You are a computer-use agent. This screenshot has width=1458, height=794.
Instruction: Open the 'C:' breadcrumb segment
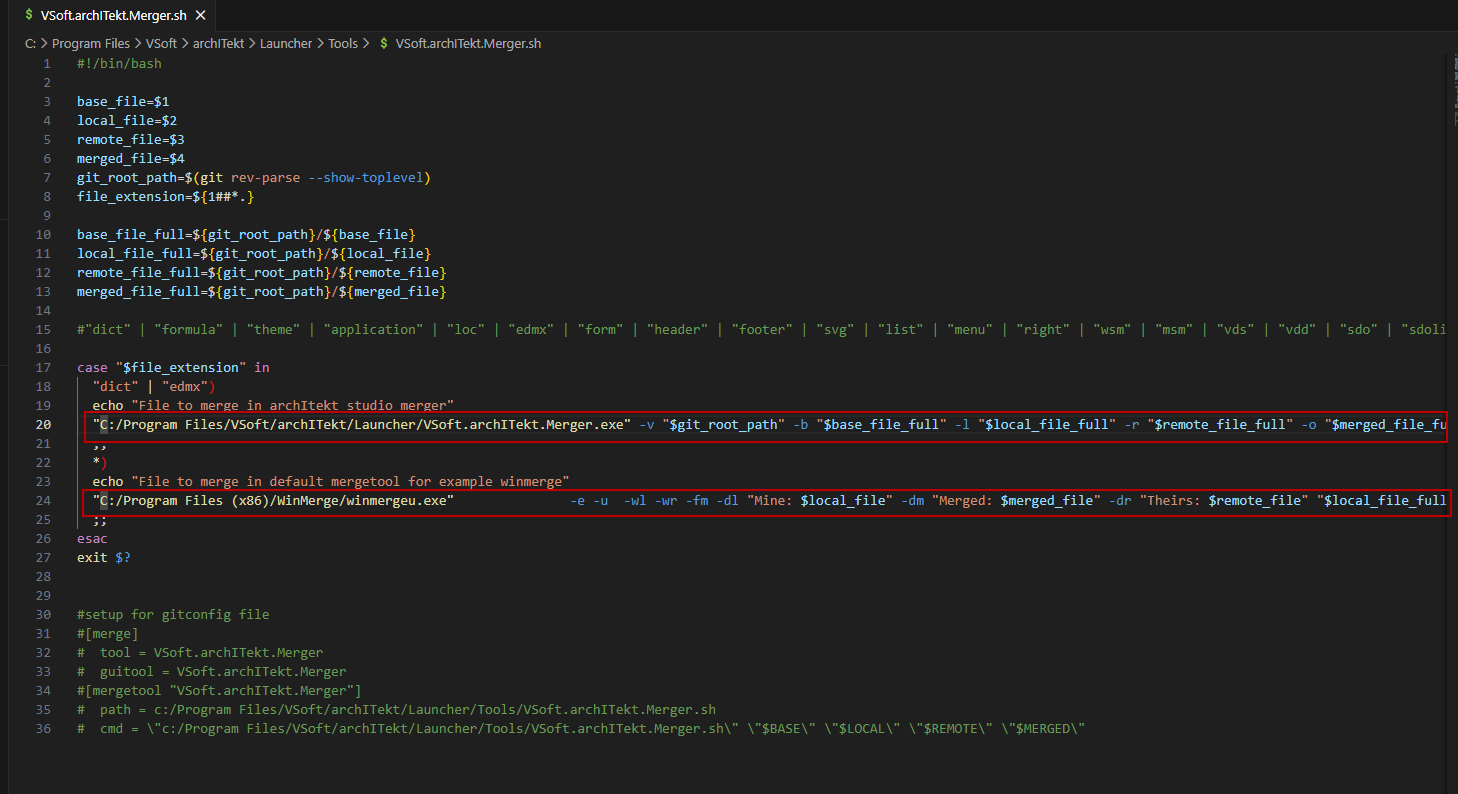pos(31,44)
